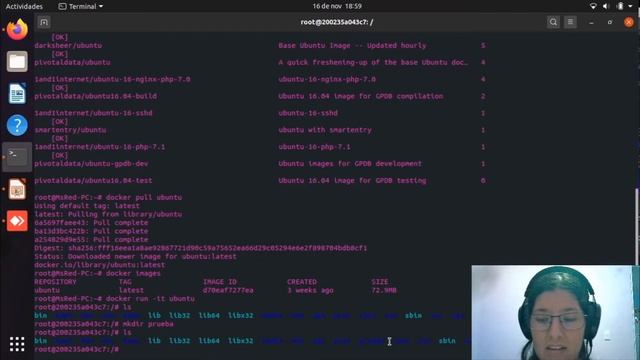The image size is (640, 360).
Task: Click the text '1and1internet/ubuntu-16-php-7.1'
Action: [x=100, y=147]
